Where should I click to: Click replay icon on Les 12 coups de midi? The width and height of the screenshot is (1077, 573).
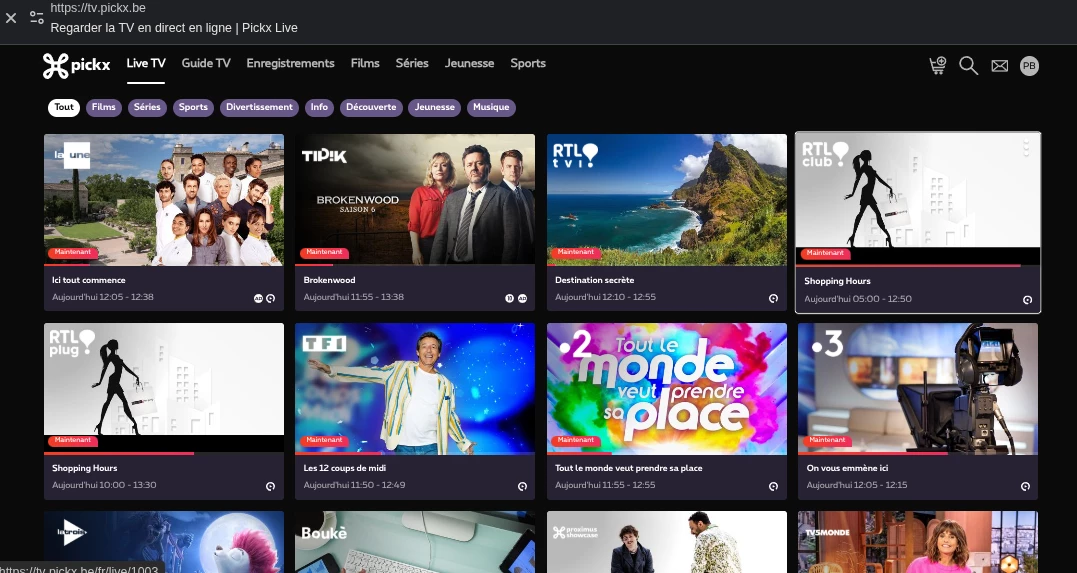click(522, 486)
